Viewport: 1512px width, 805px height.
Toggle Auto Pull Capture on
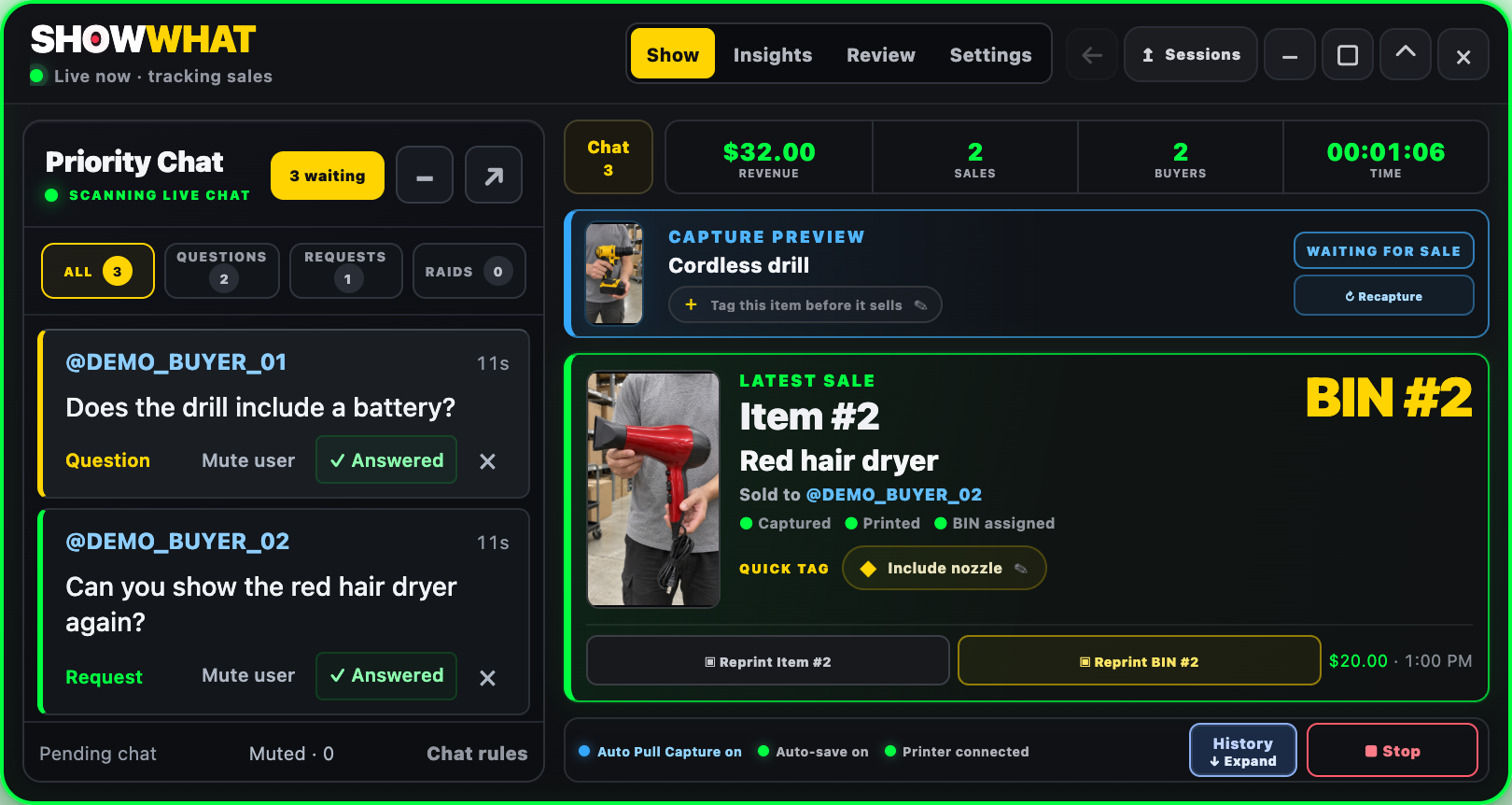(660, 752)
